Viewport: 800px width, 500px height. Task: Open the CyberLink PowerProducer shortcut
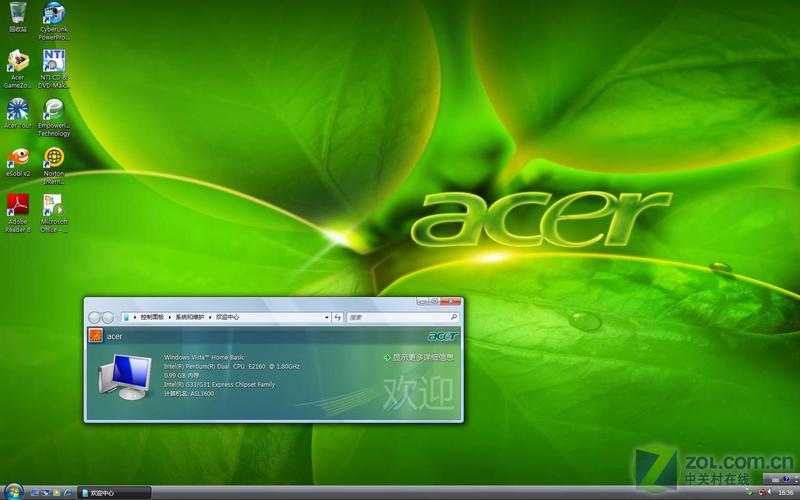54,21
